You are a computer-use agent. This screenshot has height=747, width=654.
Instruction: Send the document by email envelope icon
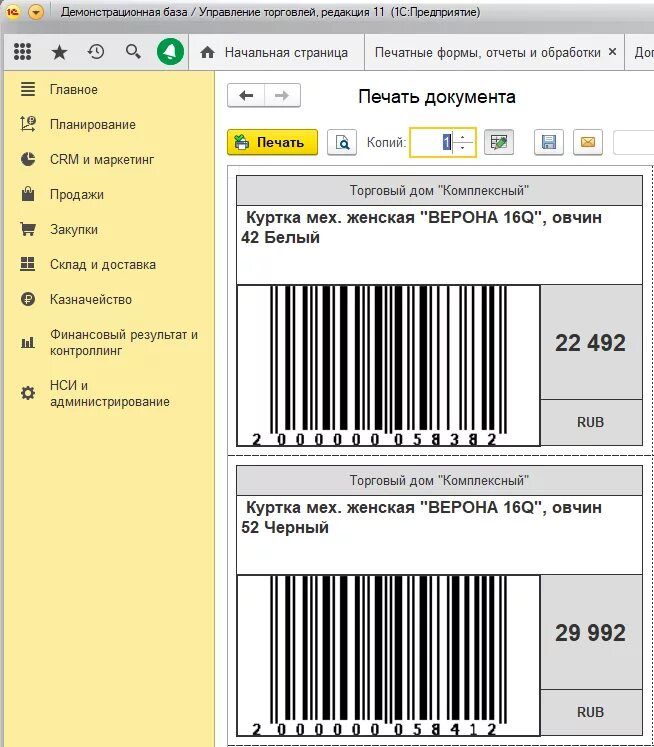588,142
